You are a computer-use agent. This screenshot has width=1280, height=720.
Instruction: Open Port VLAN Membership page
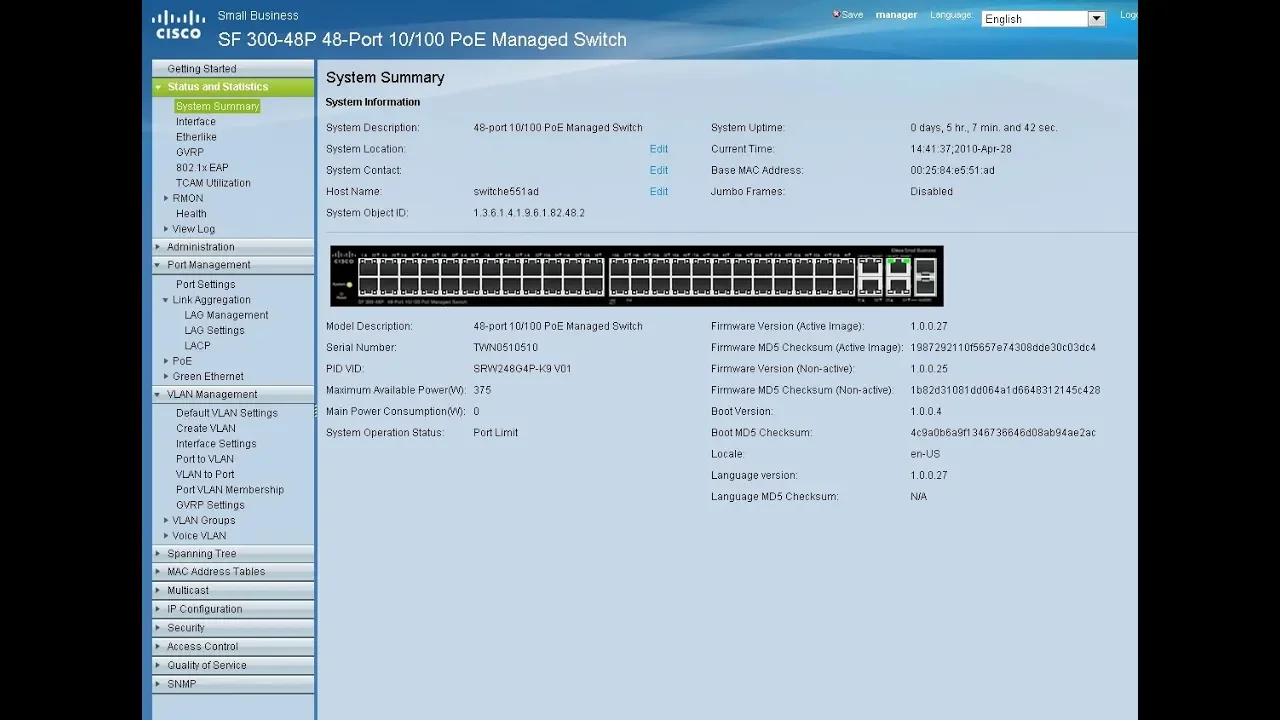point(230,490)
